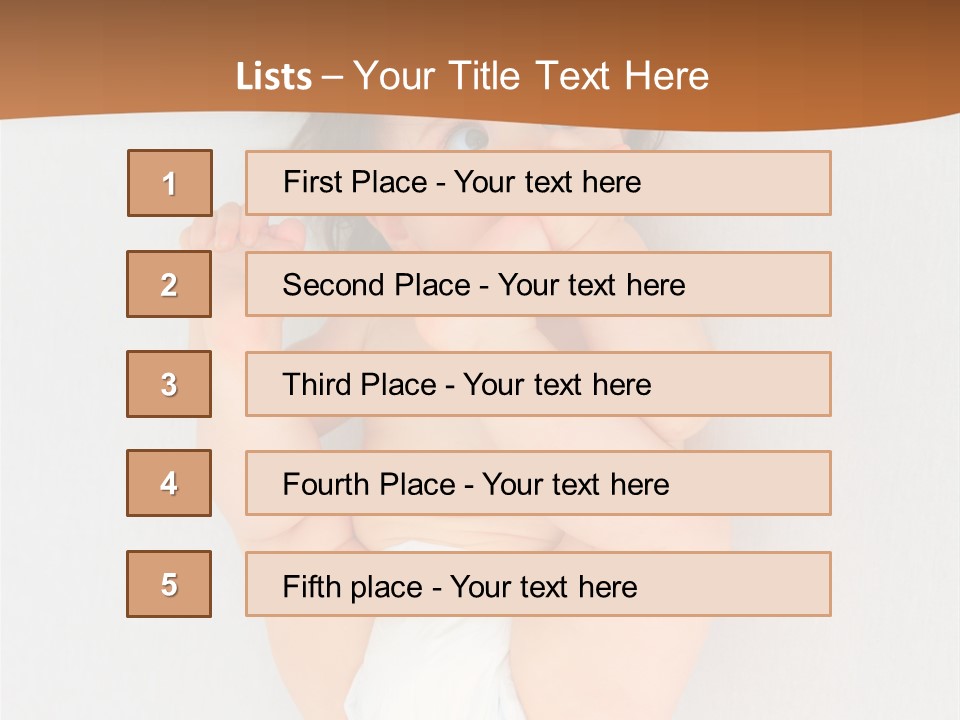The image size is (960, 720).
Task: Click the Fifth place text bar
Action: 538,584
